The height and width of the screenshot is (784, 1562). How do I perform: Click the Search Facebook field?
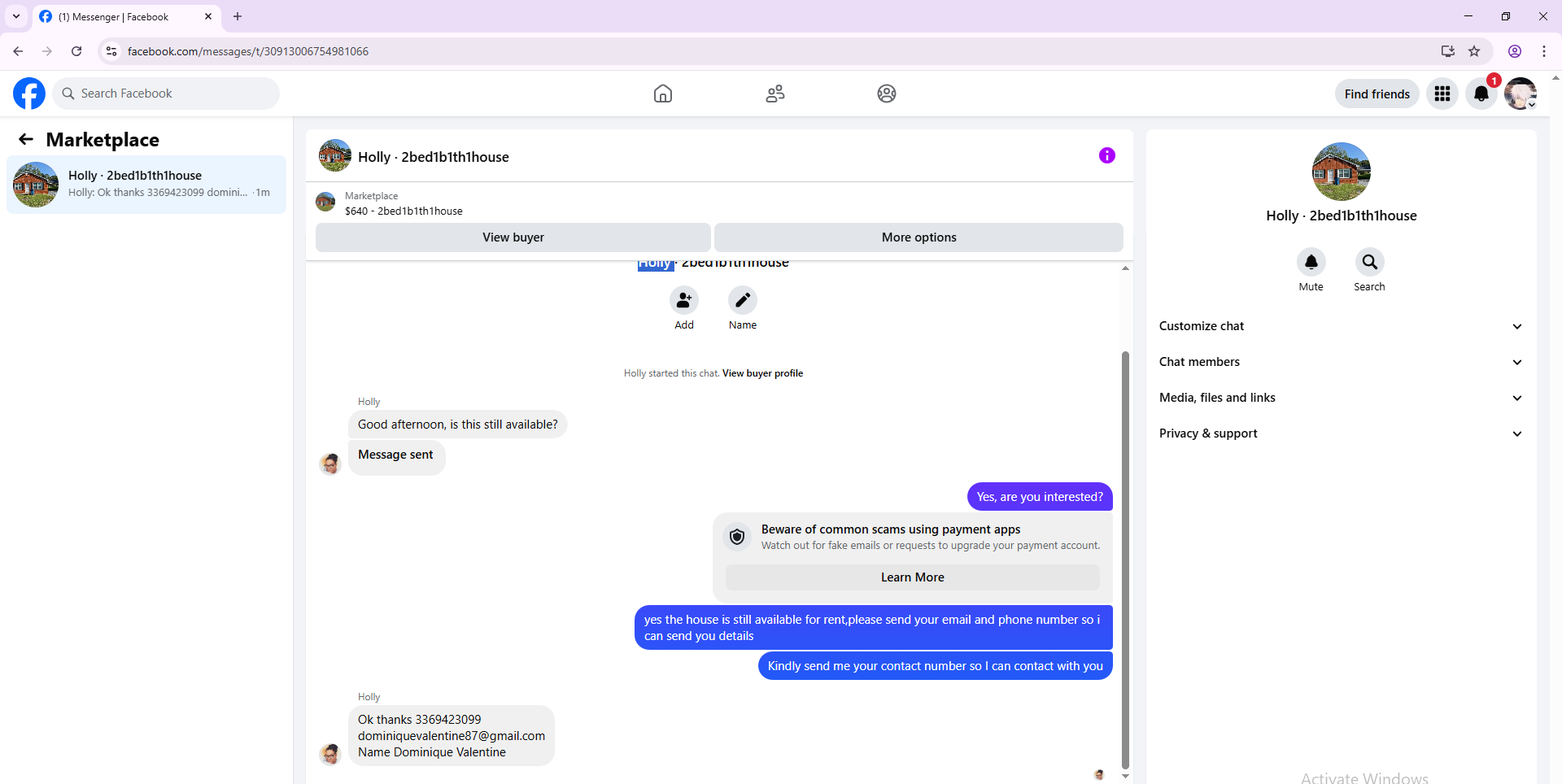coord(166,94)
